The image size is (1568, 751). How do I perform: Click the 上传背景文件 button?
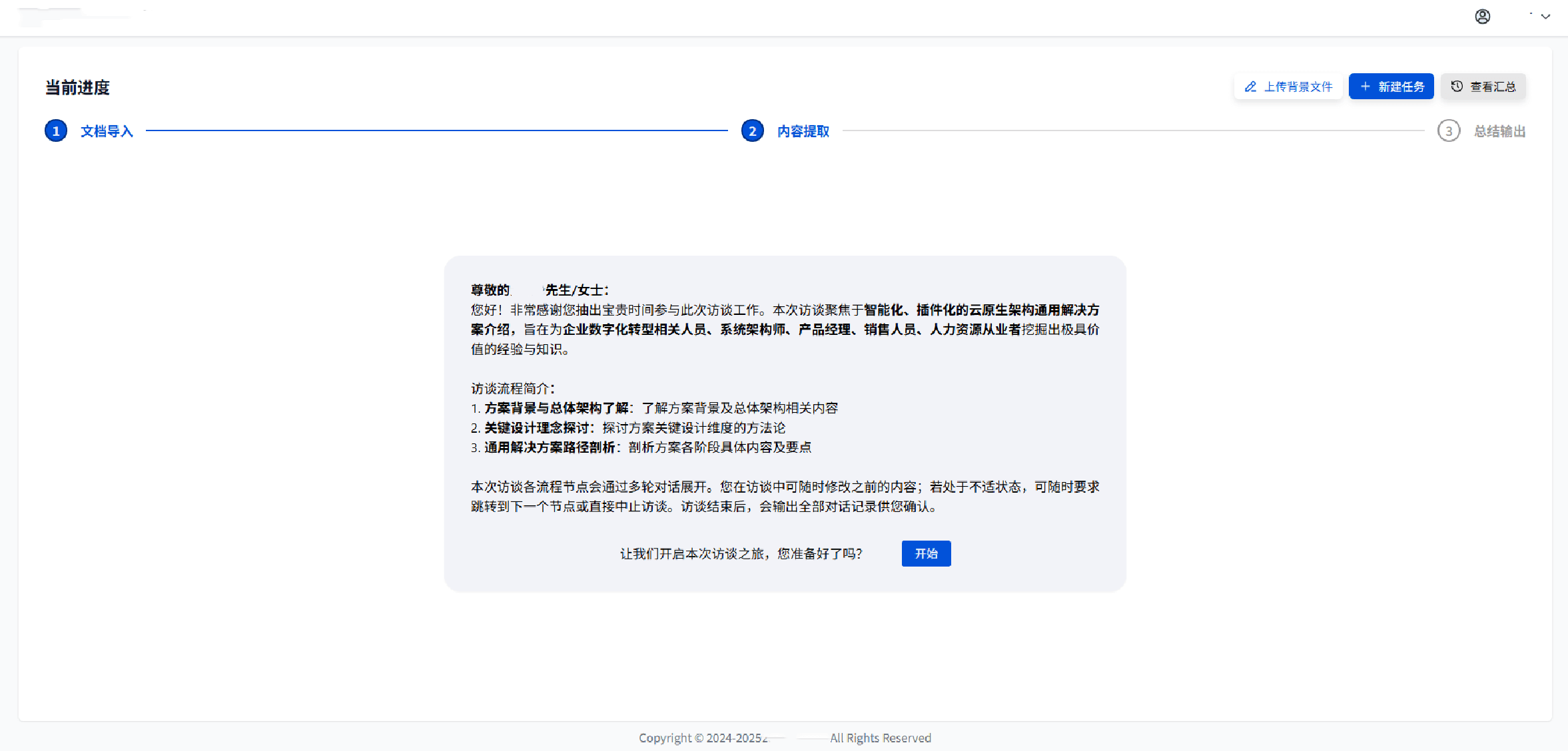1288,87
